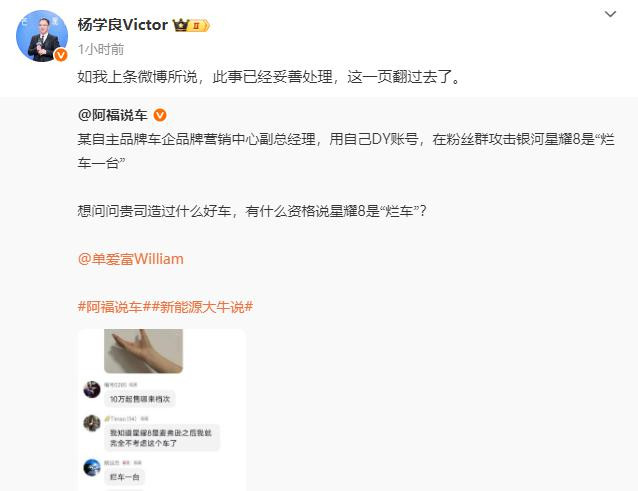Click the hand photo in attached image

(143, 351)
